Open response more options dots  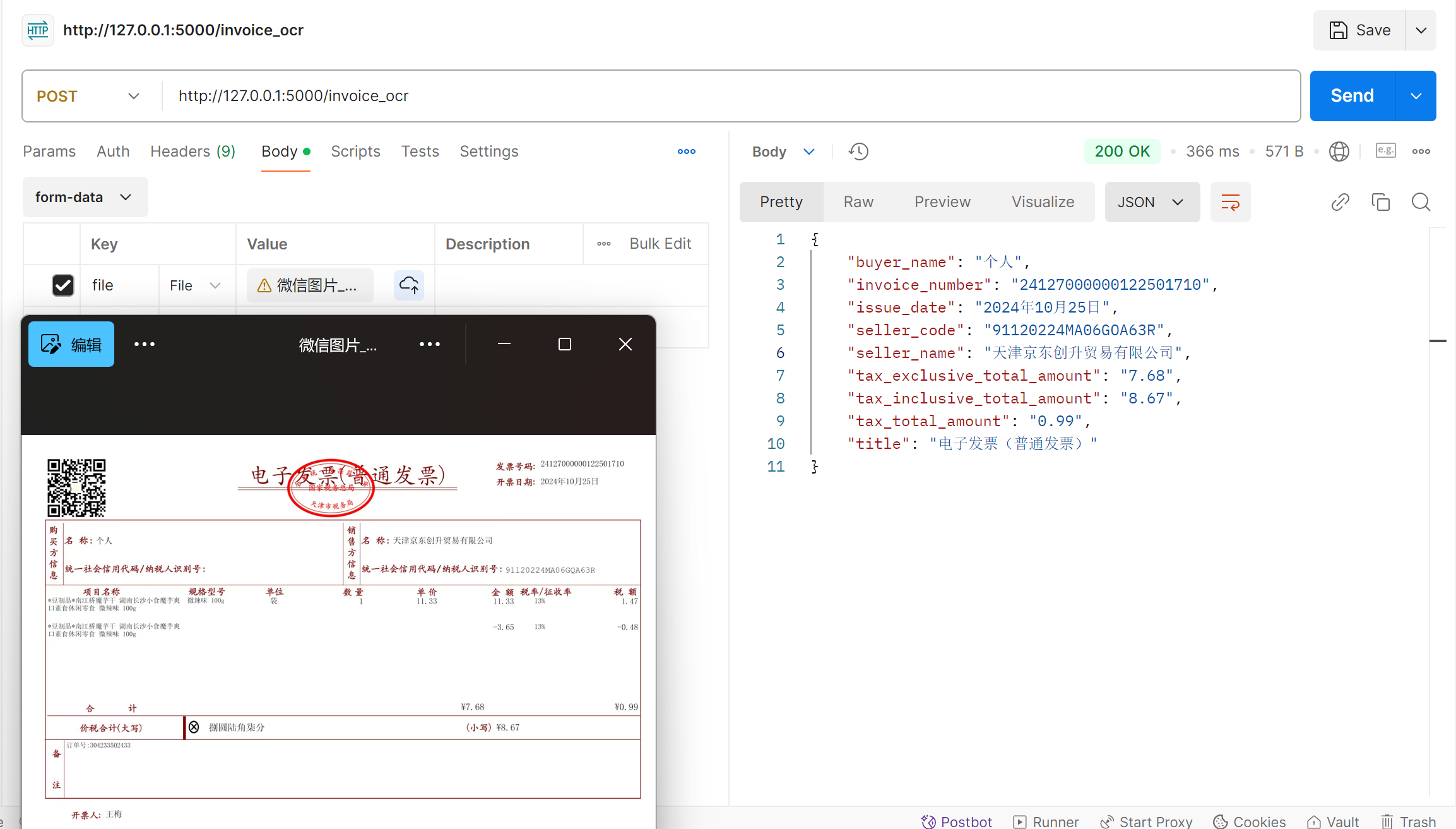tap(1421, 152)
